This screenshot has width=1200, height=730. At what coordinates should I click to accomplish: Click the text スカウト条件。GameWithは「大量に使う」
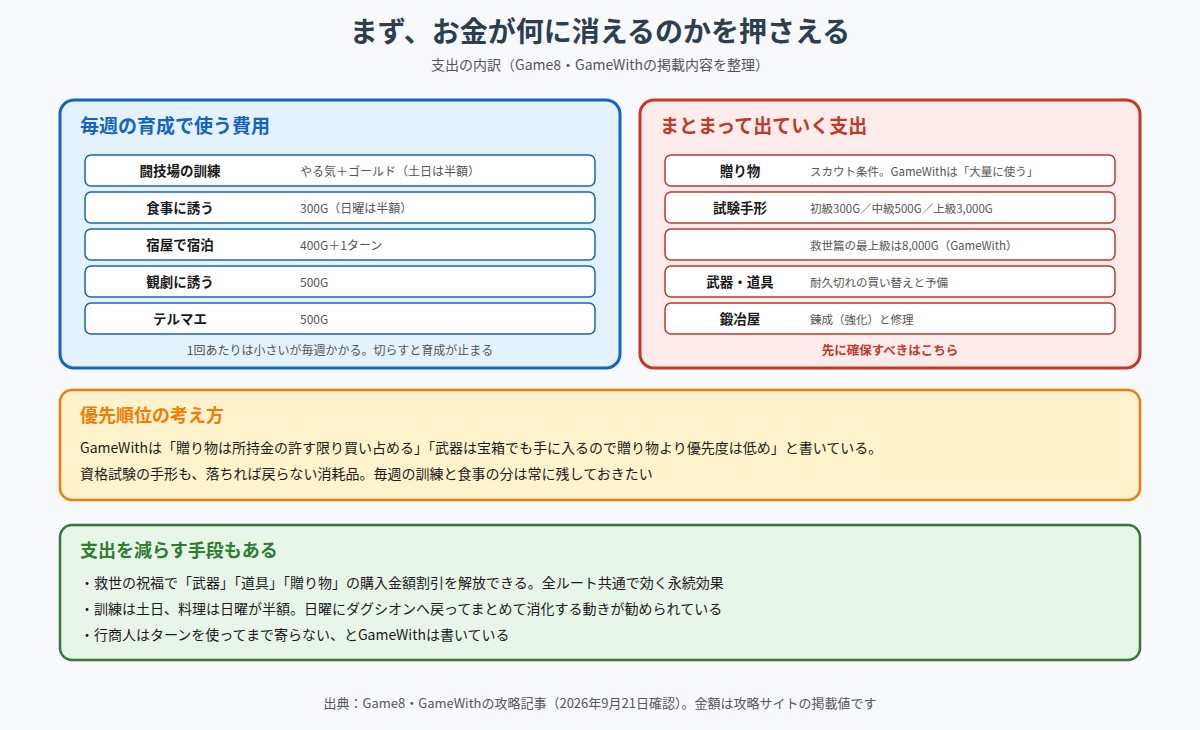(x=922, y=171)
